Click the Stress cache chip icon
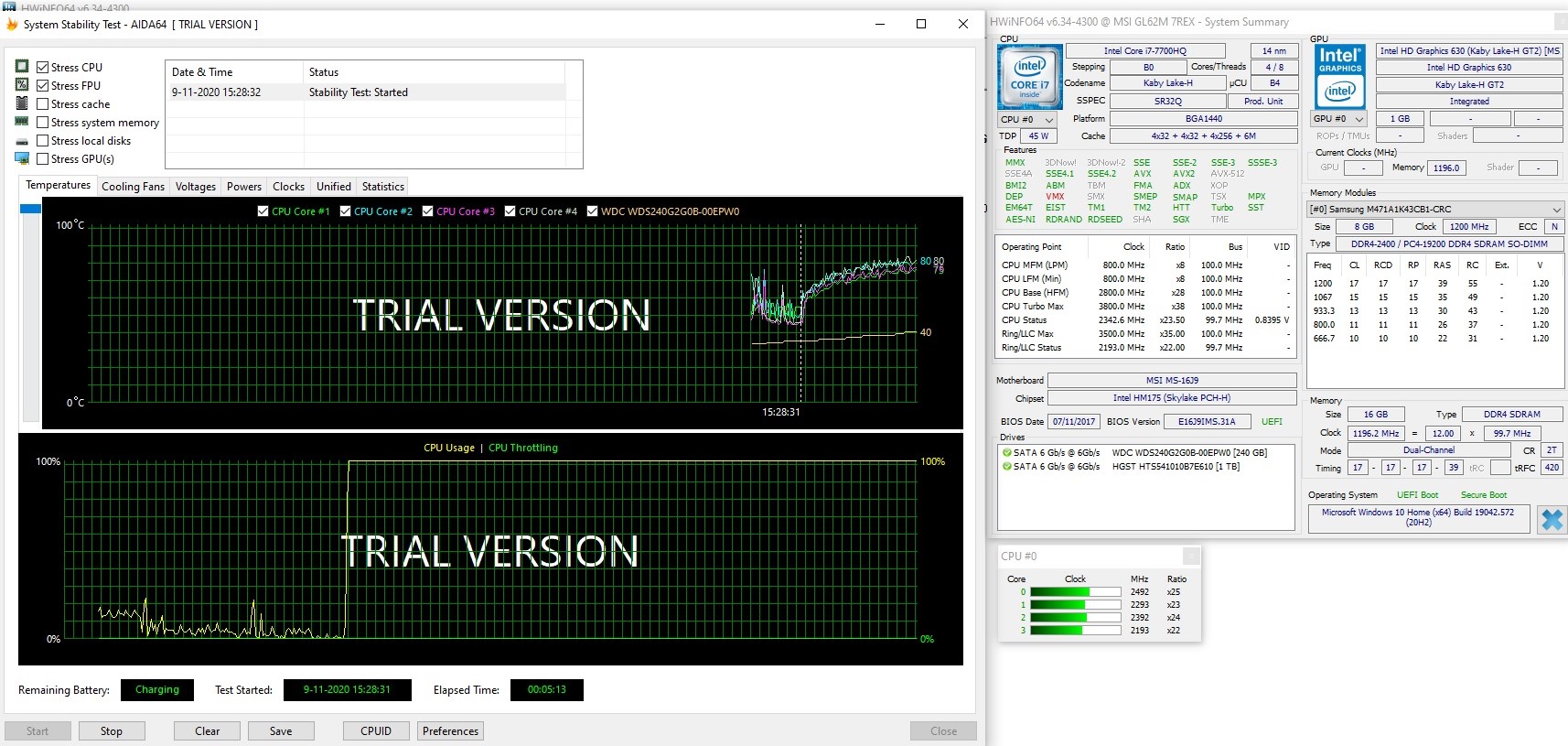 coord(22,103)
